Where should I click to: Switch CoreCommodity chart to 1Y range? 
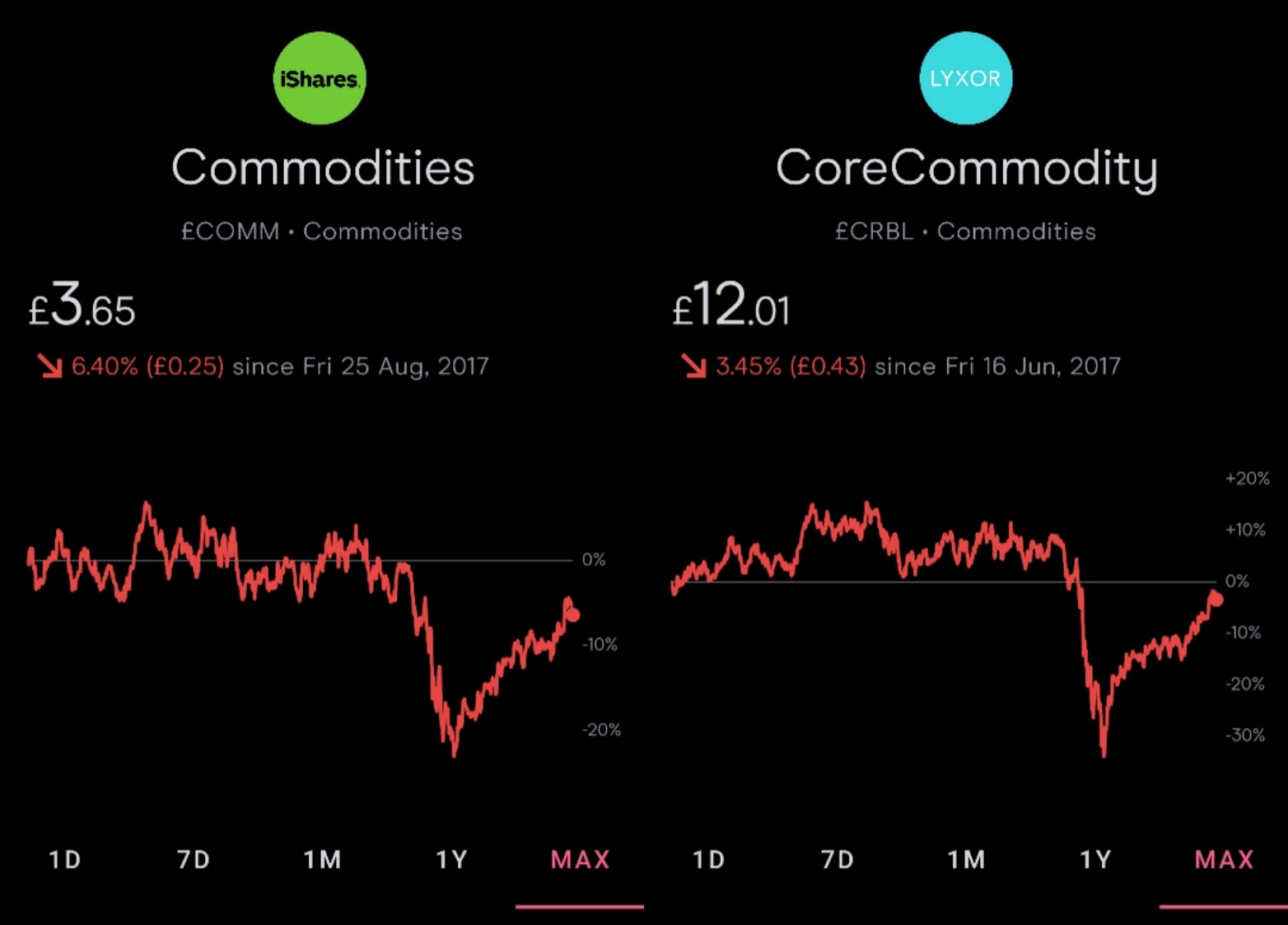[x=1095, y=860]
